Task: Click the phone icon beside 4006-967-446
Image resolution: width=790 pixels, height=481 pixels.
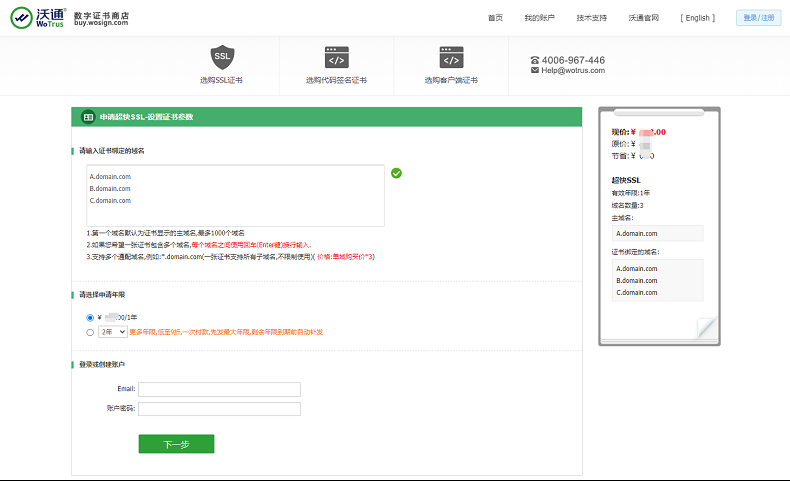Action: click(535, 60)
